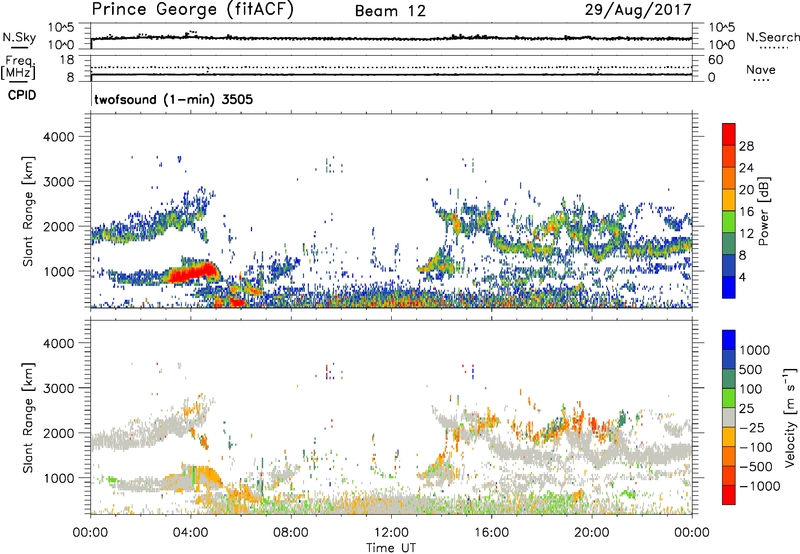
Task: Click the "-1000" tick on Velocity colorbar
Action: click(759, 486)
